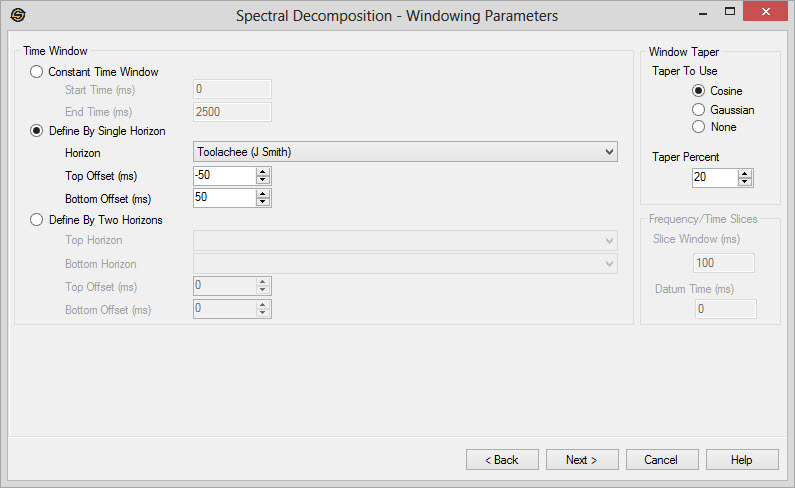Cancel the Windowing Parameters dialog
Image resolution: width=795 pixels, height=488 pixels.
click(x=662, y=460)
